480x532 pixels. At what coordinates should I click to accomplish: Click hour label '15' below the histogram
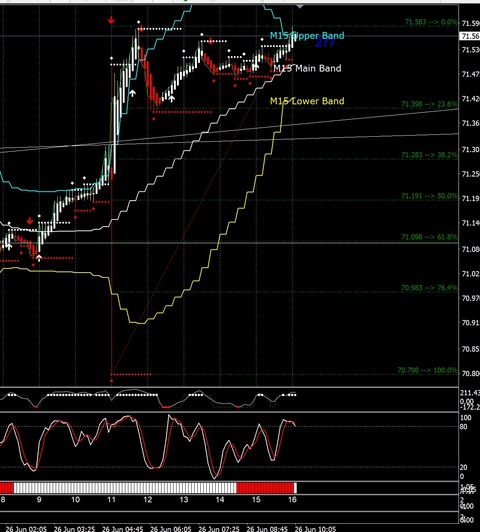[256, 499]
